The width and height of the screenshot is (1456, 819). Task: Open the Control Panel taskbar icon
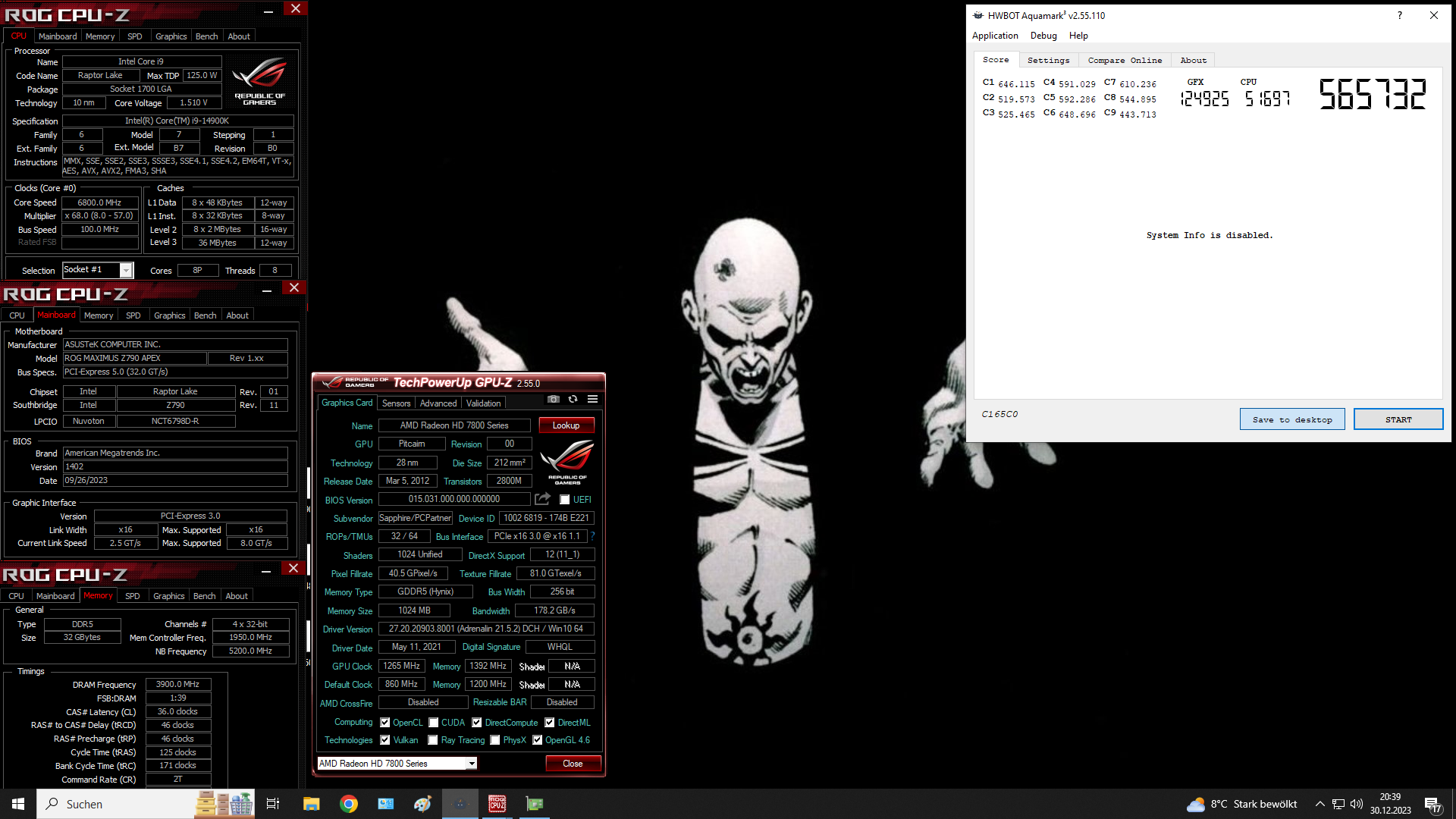point(386,804)
